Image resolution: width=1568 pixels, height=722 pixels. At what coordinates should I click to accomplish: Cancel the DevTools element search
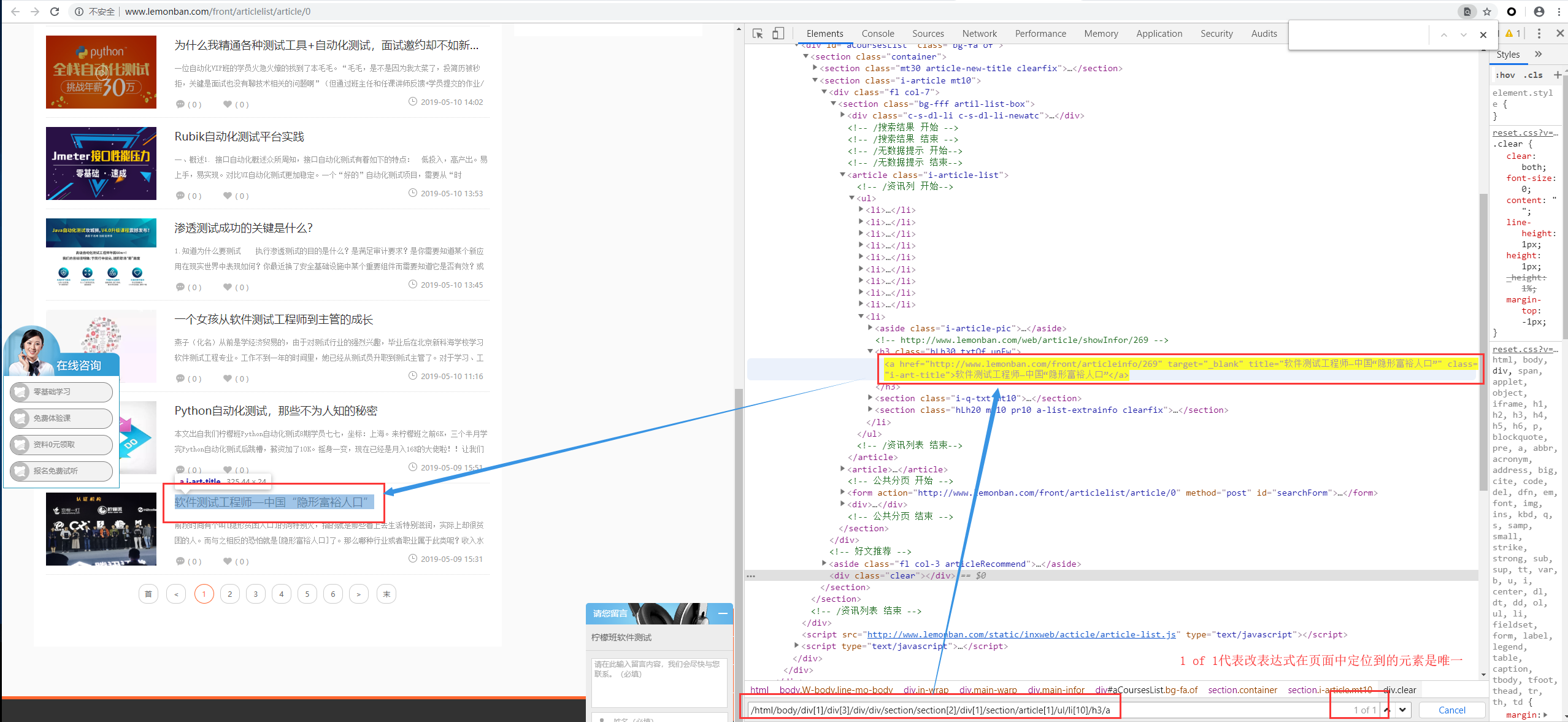click(x=1451, y=710)
